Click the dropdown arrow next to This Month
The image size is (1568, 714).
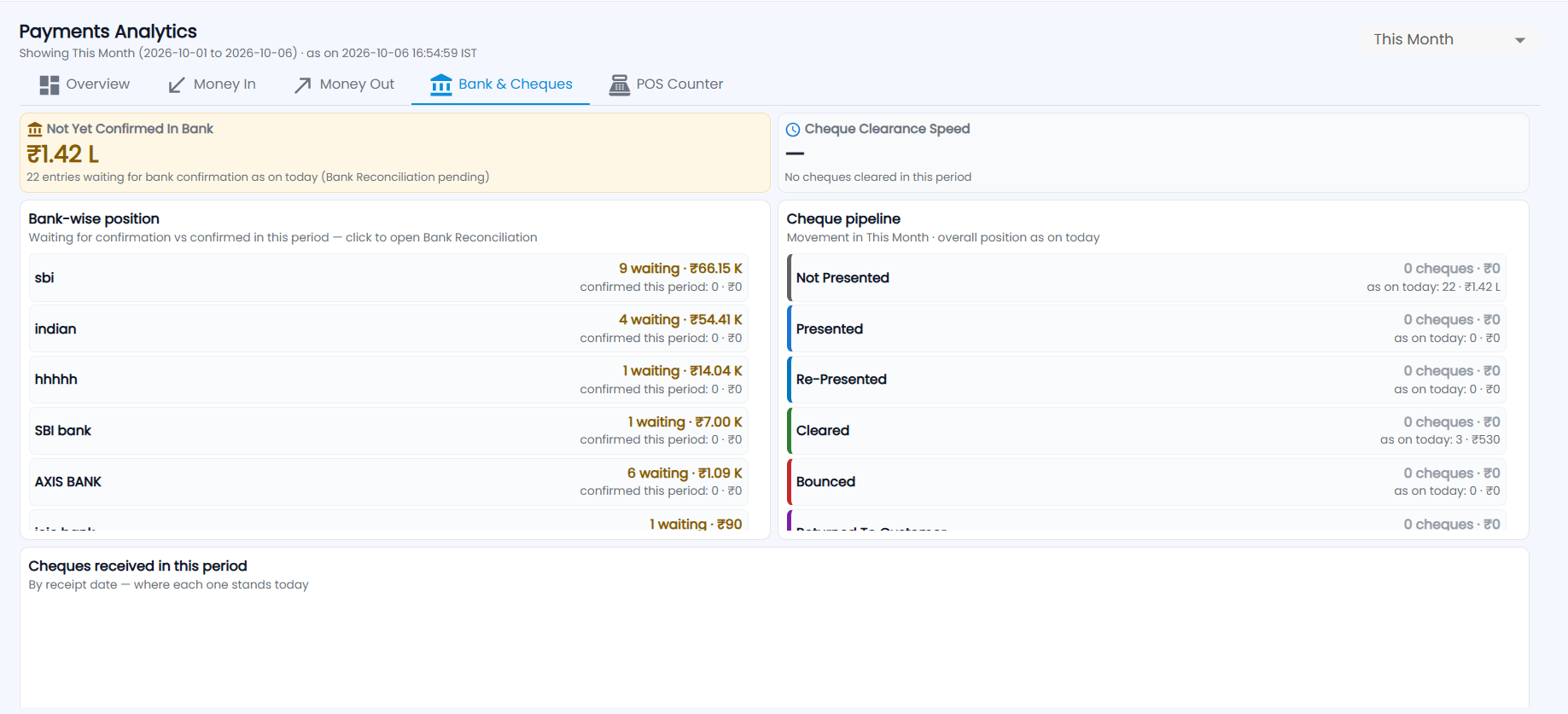pyautogui.click(x=1519, y=40)
